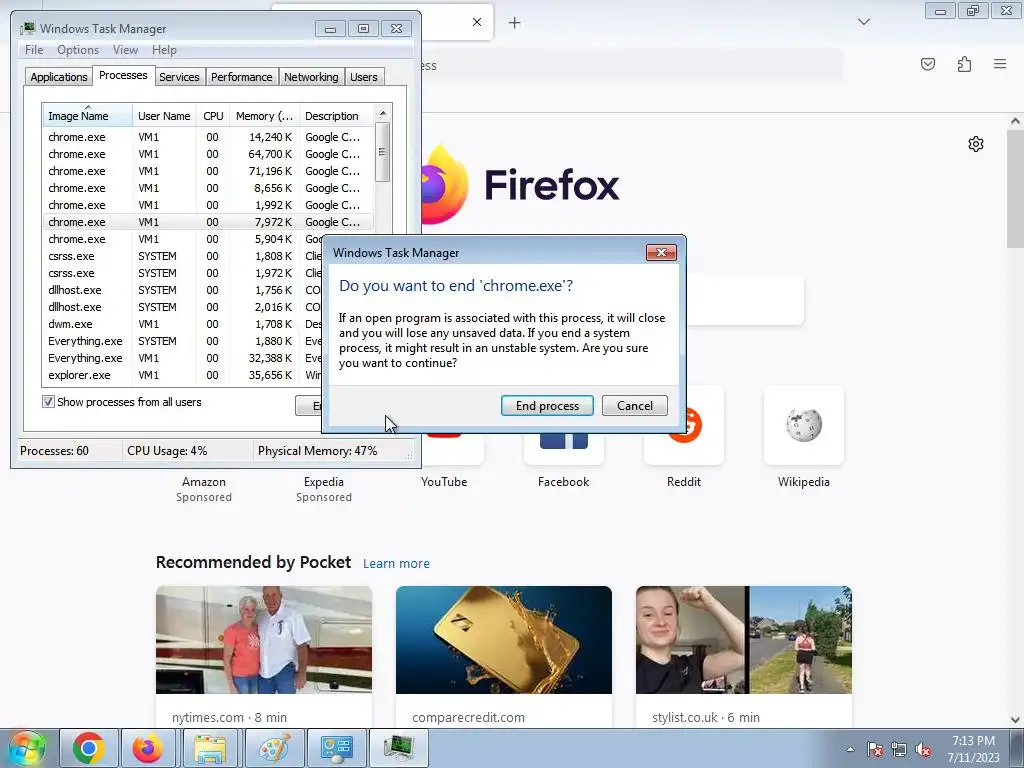Open the comparecredit.com article thumbnail
This screenshot has height=768, width=1024.
[504, 640]
